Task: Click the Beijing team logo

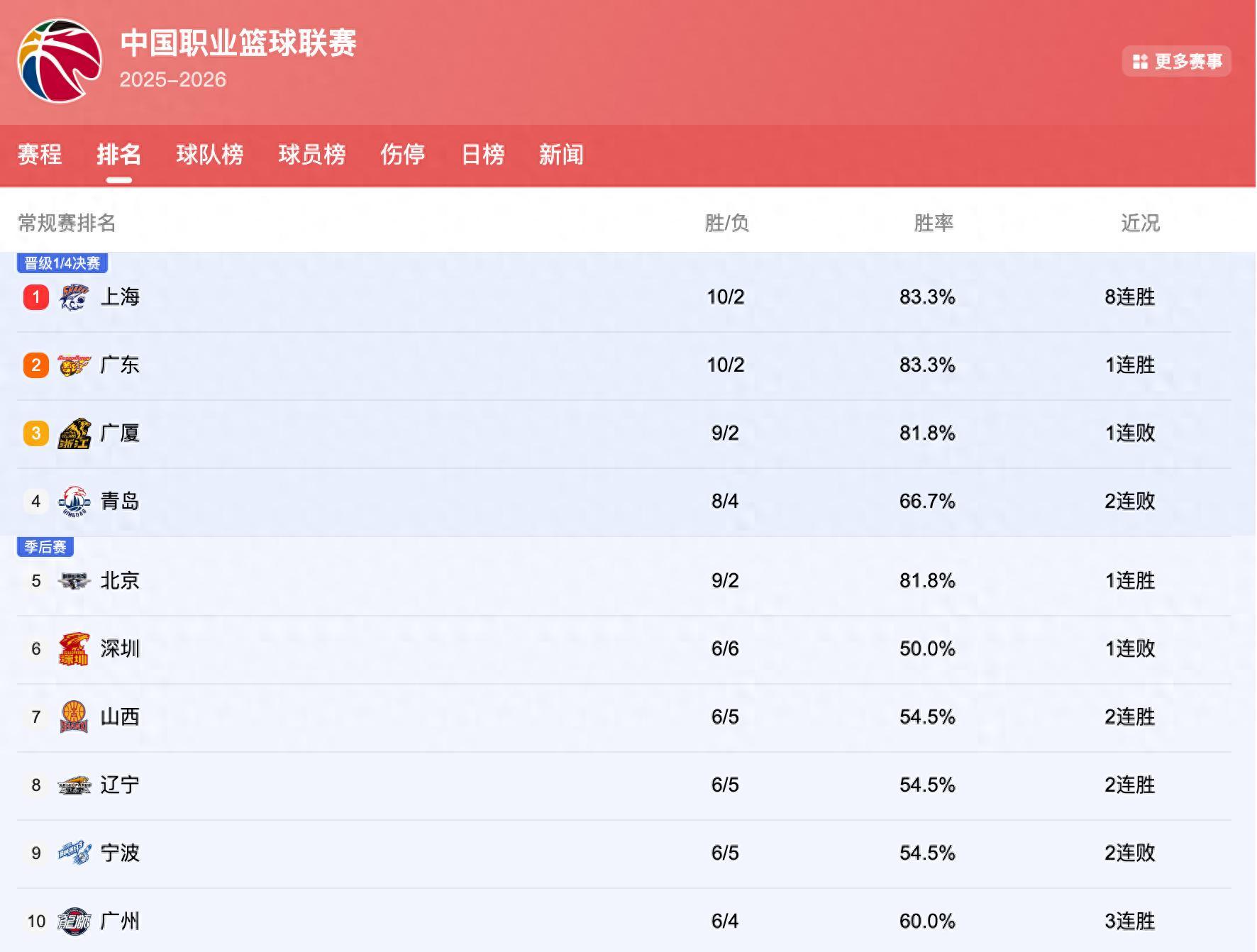Action: pos(75,580)
